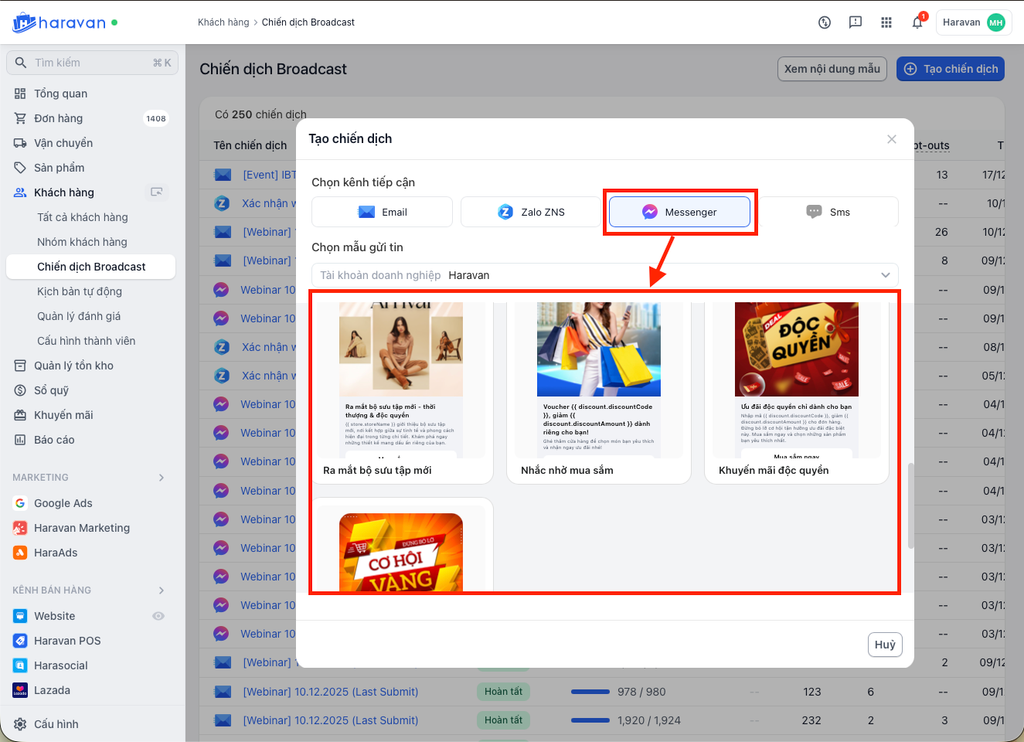Open Tất cả khách hàng menu item
Viewport: 1024px width, 742px height.
click(x=83, y=217)
